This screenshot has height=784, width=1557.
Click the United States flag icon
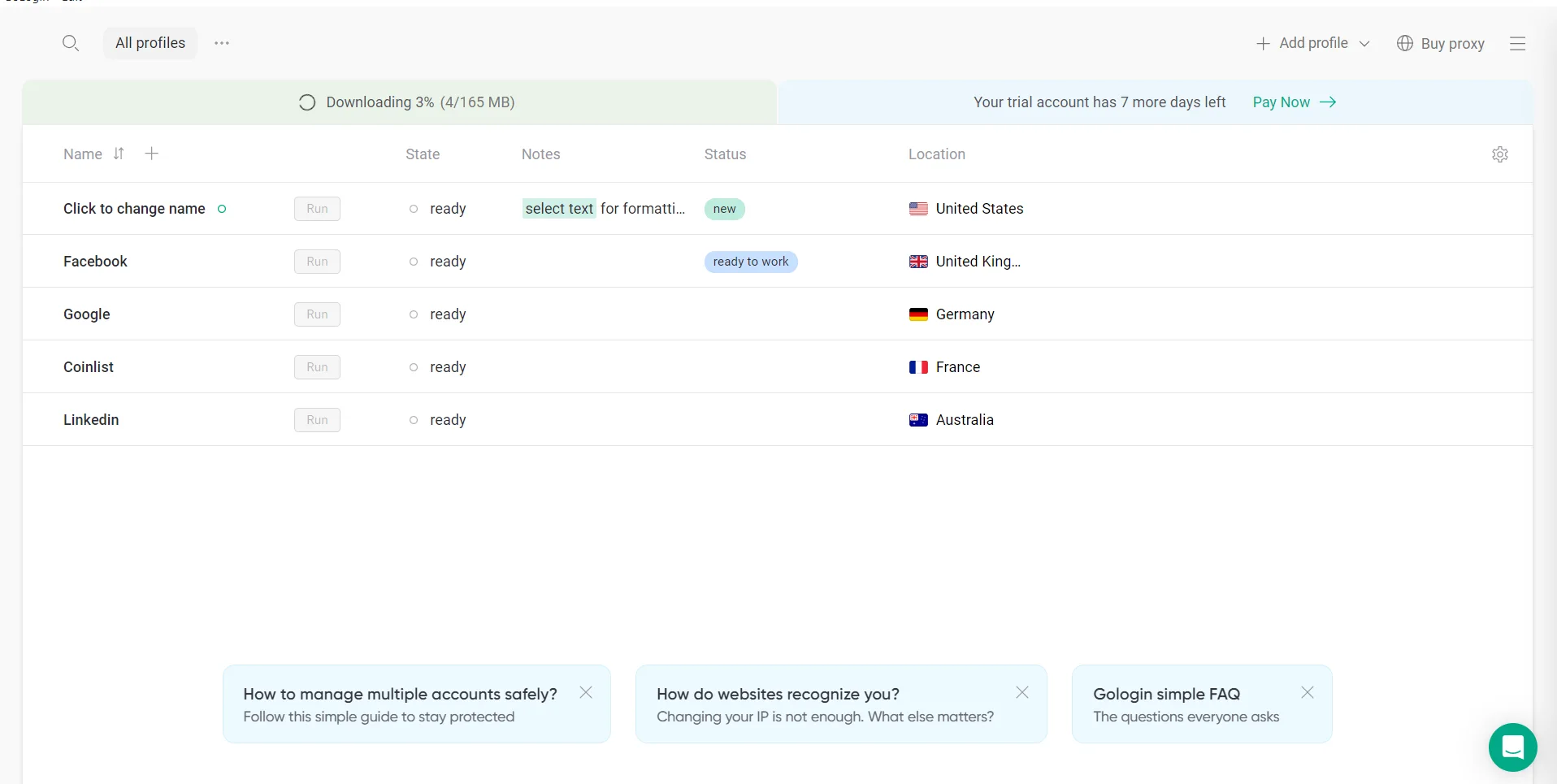coord(918,209)
